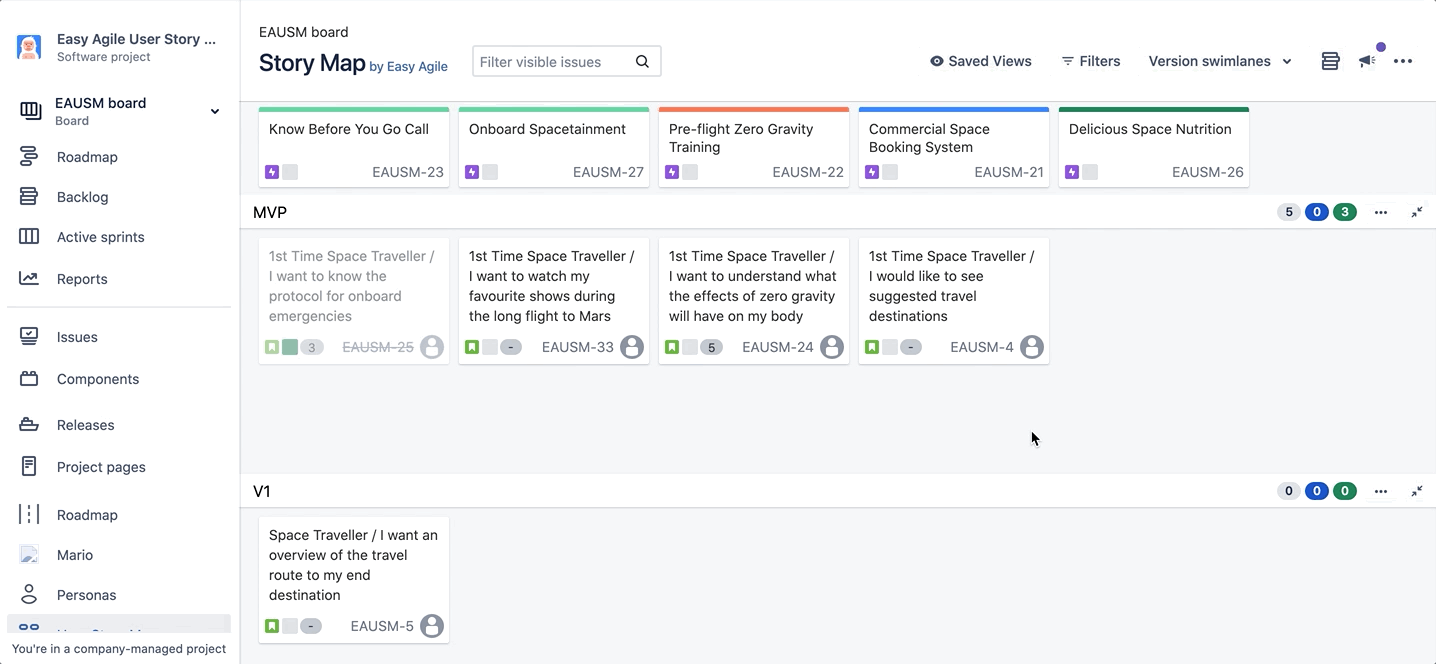This screenshot has height=664, width=1436.
Task: Open Saved Views with the eye icon
Action: pyautogui.click(x=981, y=61)
